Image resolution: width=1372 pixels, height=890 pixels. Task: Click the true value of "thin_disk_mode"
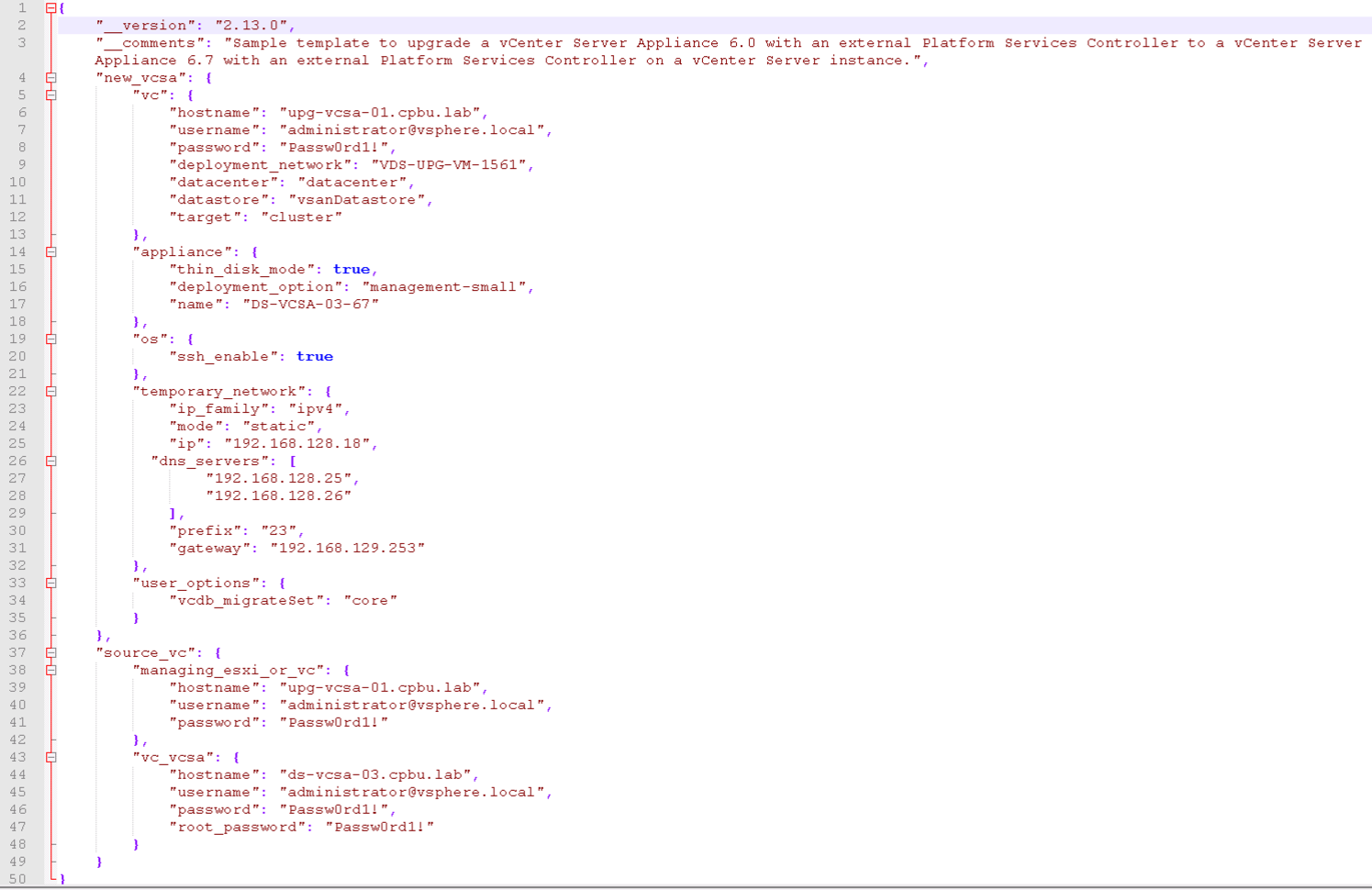point(351,270)
